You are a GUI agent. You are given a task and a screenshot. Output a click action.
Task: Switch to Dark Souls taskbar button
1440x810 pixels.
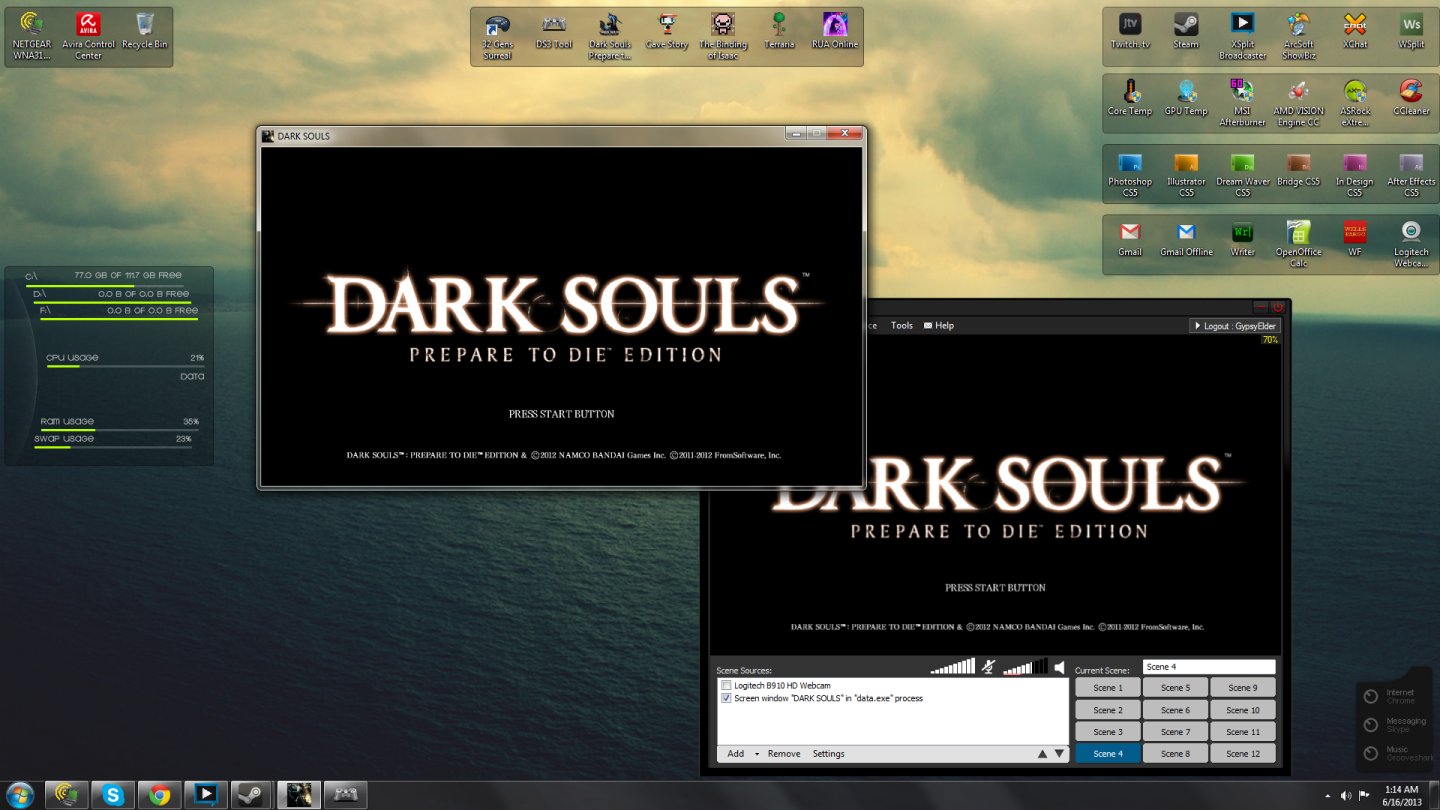click(x=298, y=795)
